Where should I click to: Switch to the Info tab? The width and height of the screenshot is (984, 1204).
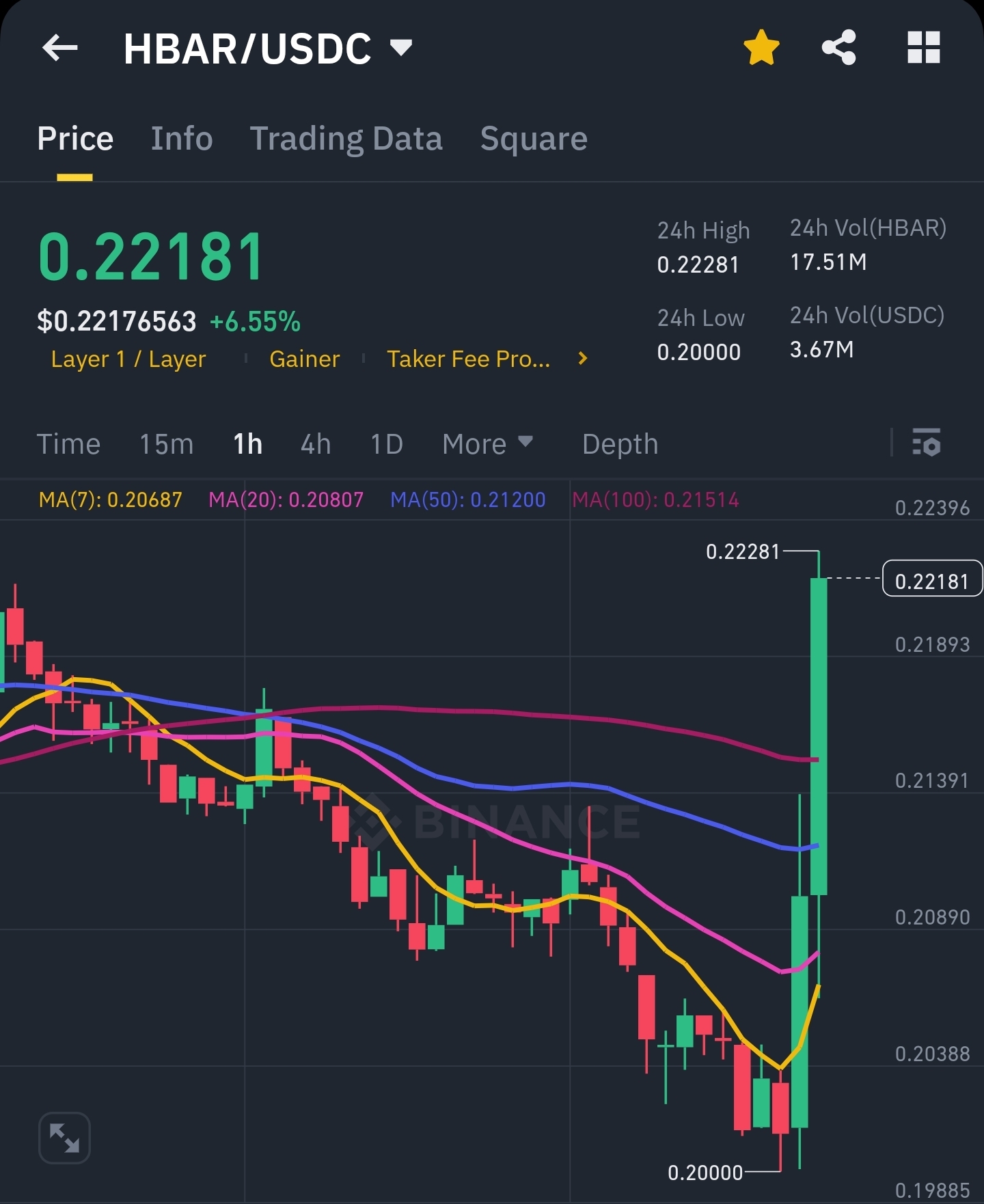(182, 139)
